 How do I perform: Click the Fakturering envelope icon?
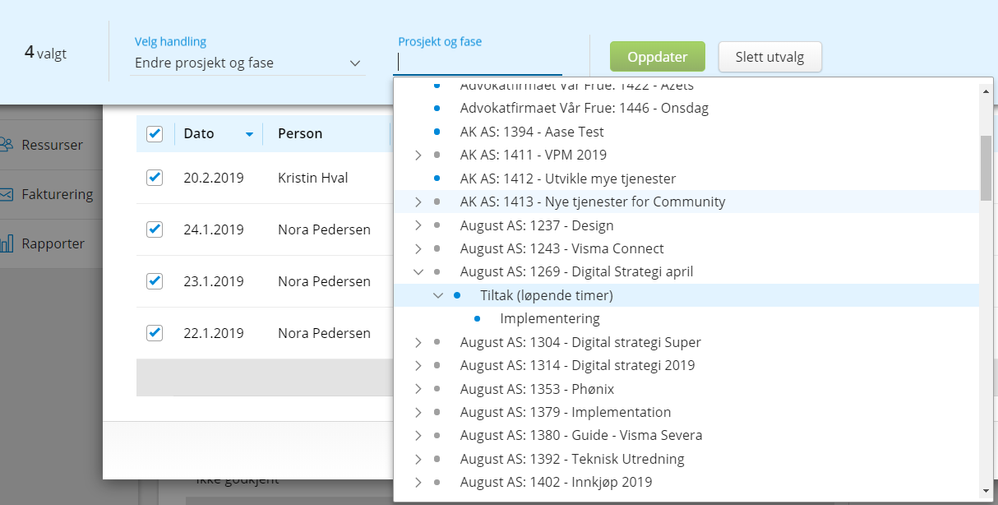pyautogui.click(x=6, y=194)
